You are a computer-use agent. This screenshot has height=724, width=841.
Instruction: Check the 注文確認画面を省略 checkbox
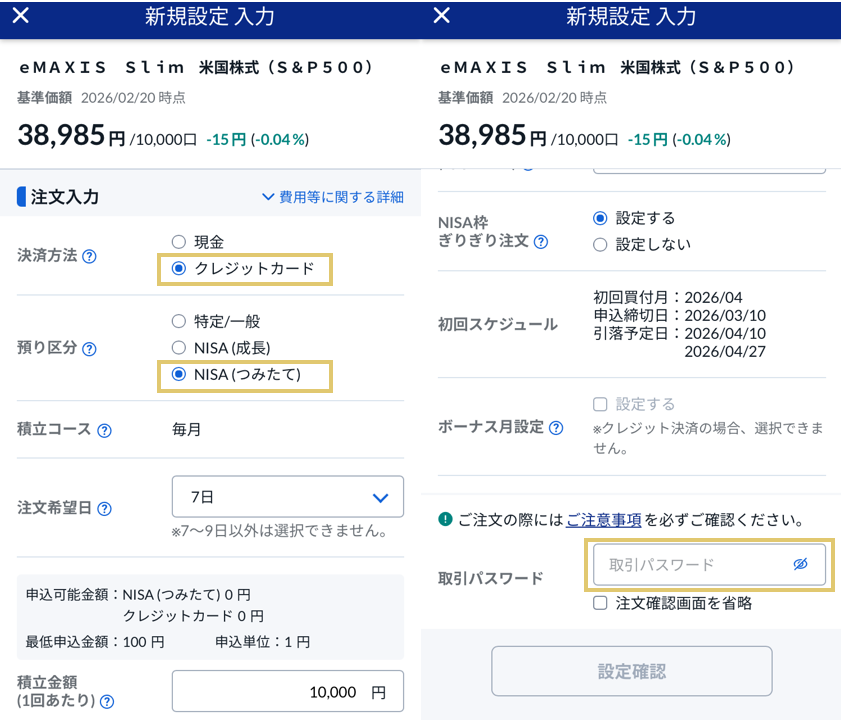click(x=600, y=603)
